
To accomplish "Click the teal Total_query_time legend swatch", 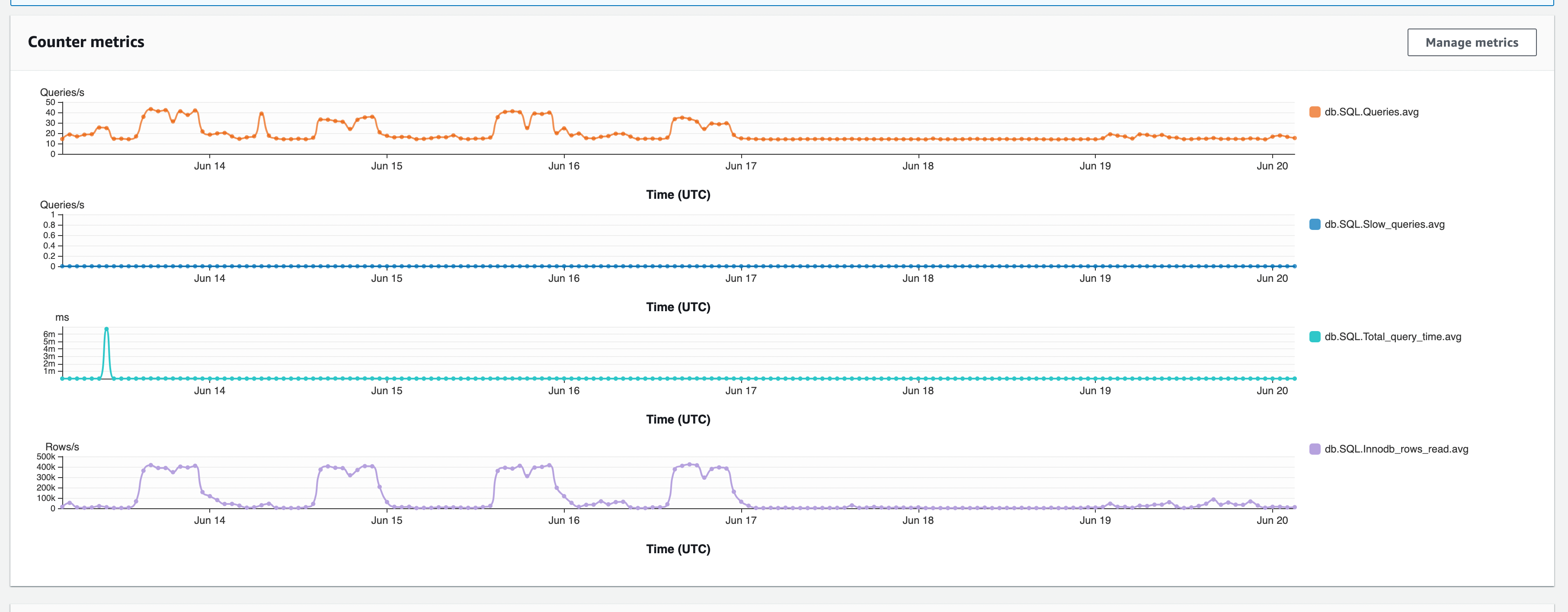I will pyautogui.click(x=1314, y=337).
